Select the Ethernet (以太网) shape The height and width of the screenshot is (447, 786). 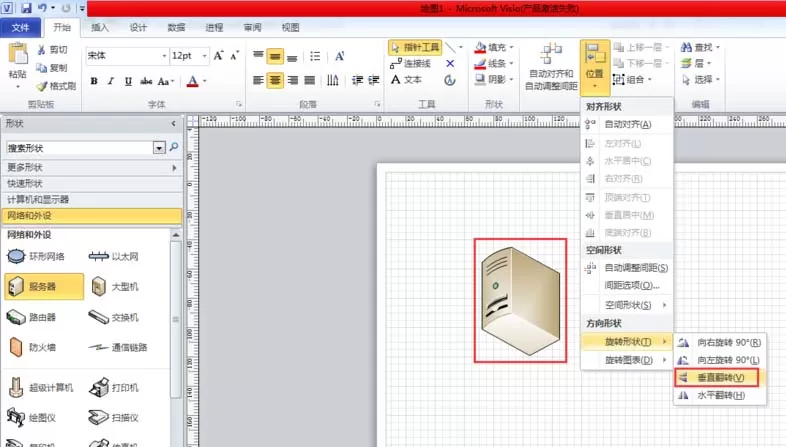113,257
